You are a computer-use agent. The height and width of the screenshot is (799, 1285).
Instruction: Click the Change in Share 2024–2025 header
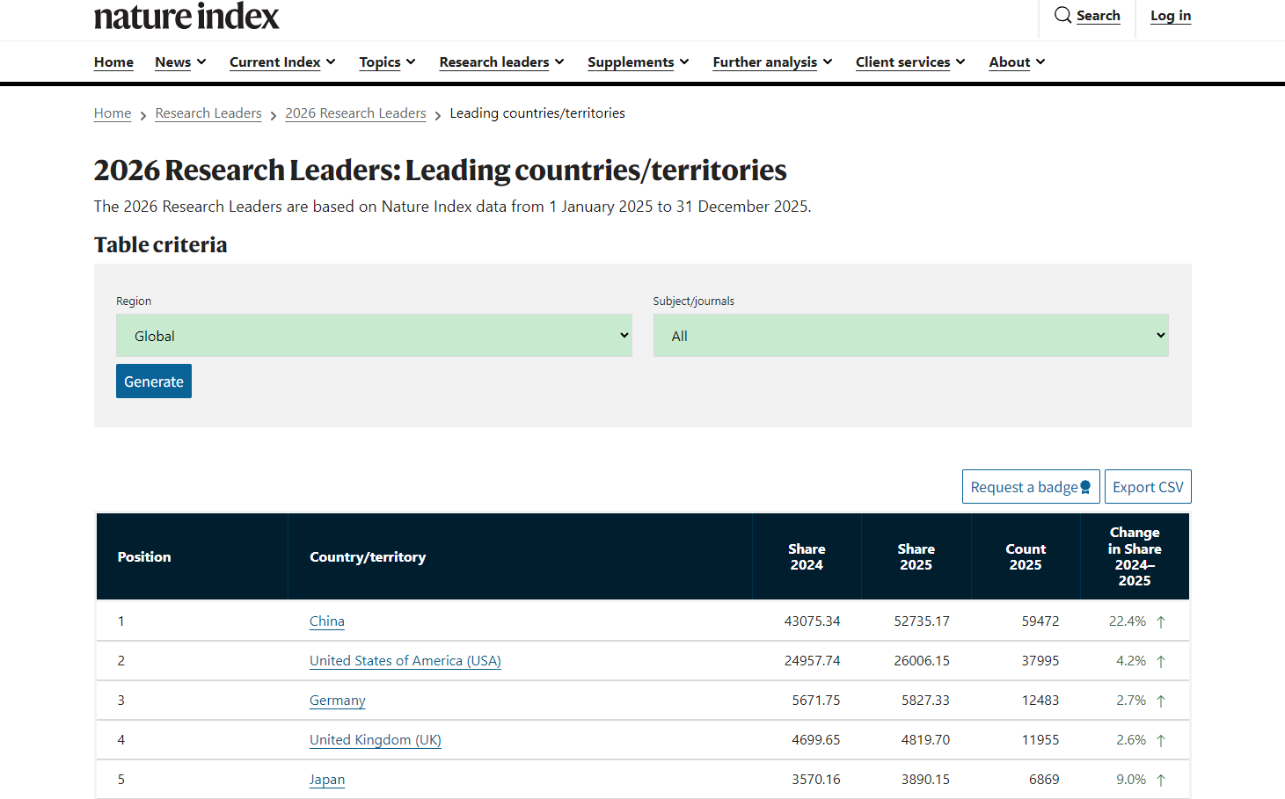coord(1135,557)
